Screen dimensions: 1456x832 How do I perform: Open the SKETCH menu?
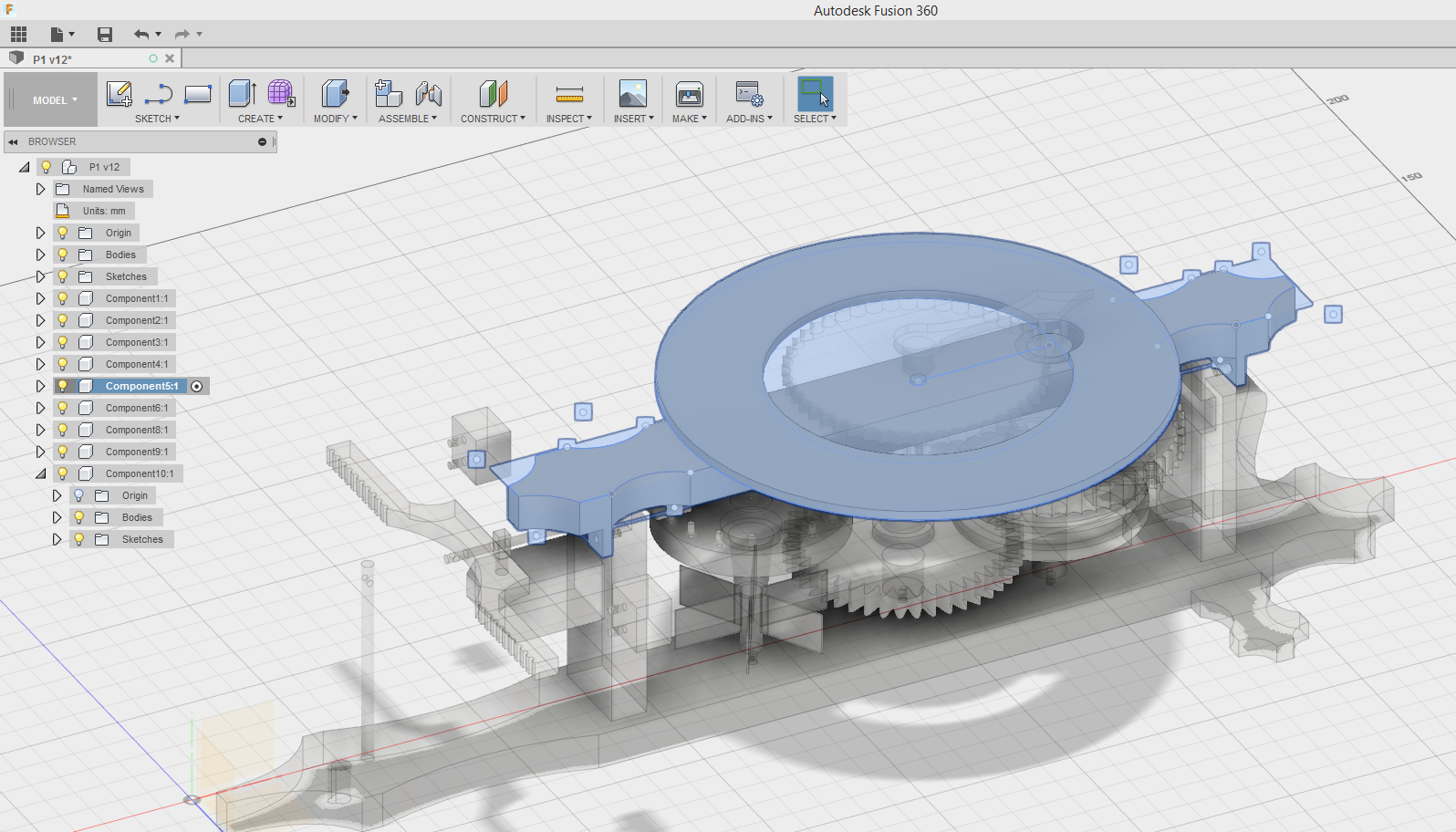[157, 119]
